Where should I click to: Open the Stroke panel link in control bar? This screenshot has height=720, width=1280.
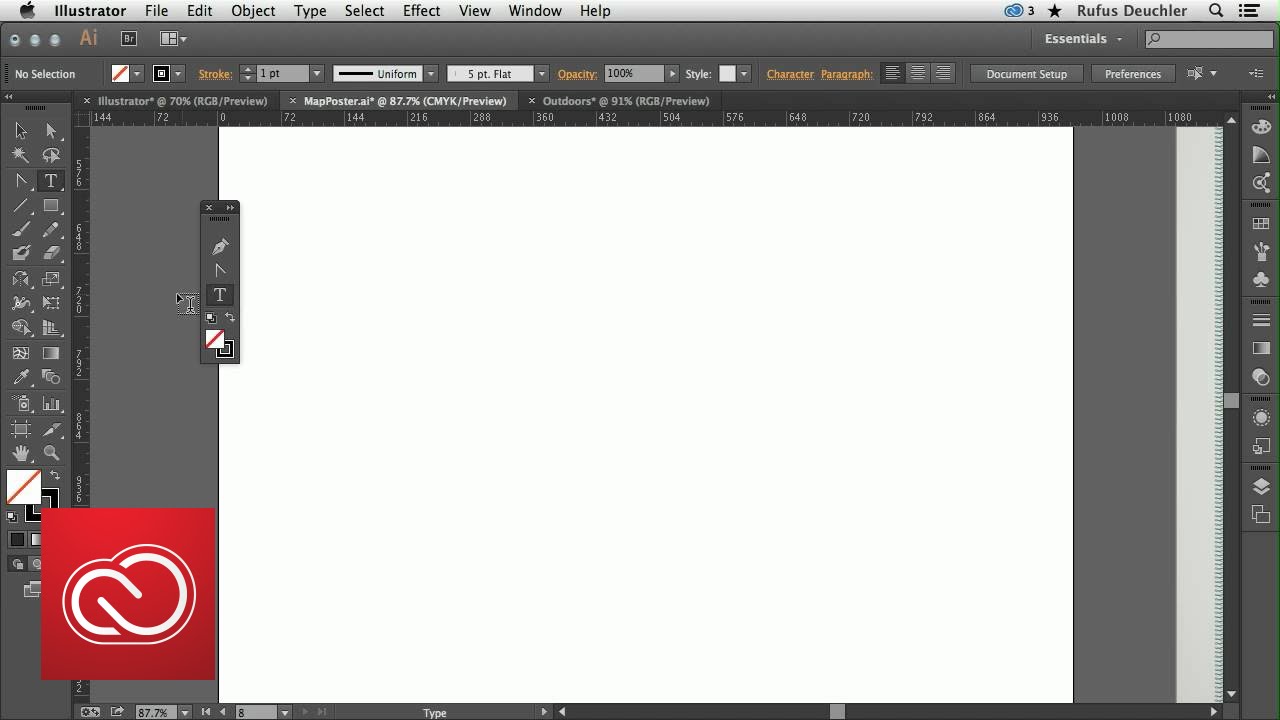coord(215,74)
